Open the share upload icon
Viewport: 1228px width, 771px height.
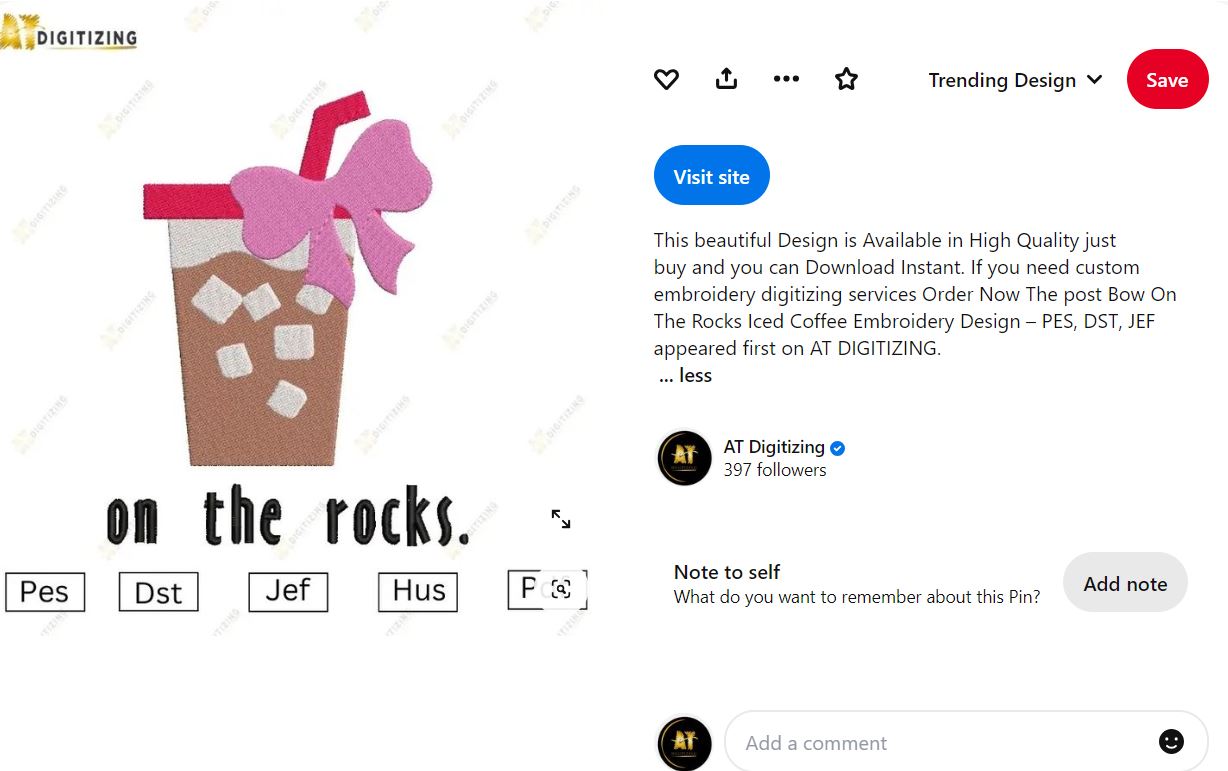click(727, 79)
